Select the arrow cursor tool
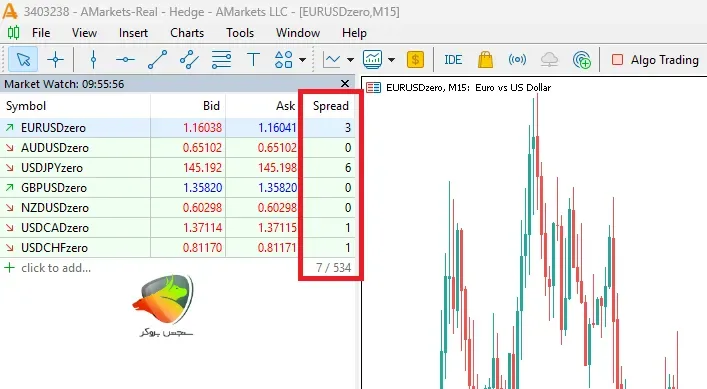 (23, 59)
